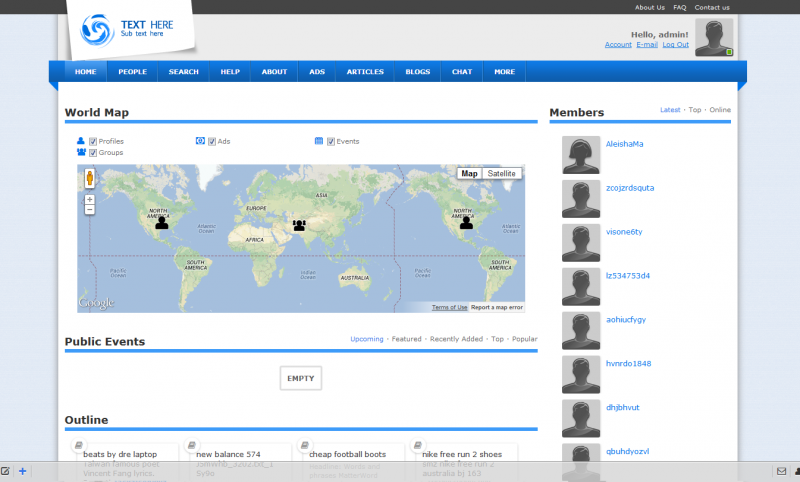The height and width of the screenshot is (482, 800).
Task: Open member zcojzrdsquta's profile link
Action: [x=630, y=188]
